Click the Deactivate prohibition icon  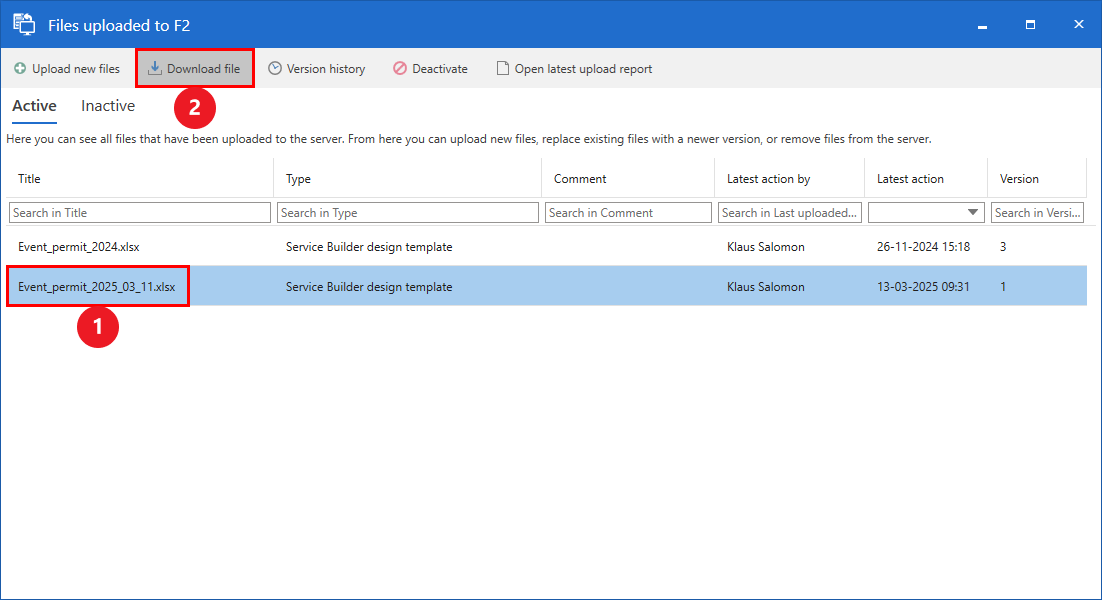(x=400, y=69)
